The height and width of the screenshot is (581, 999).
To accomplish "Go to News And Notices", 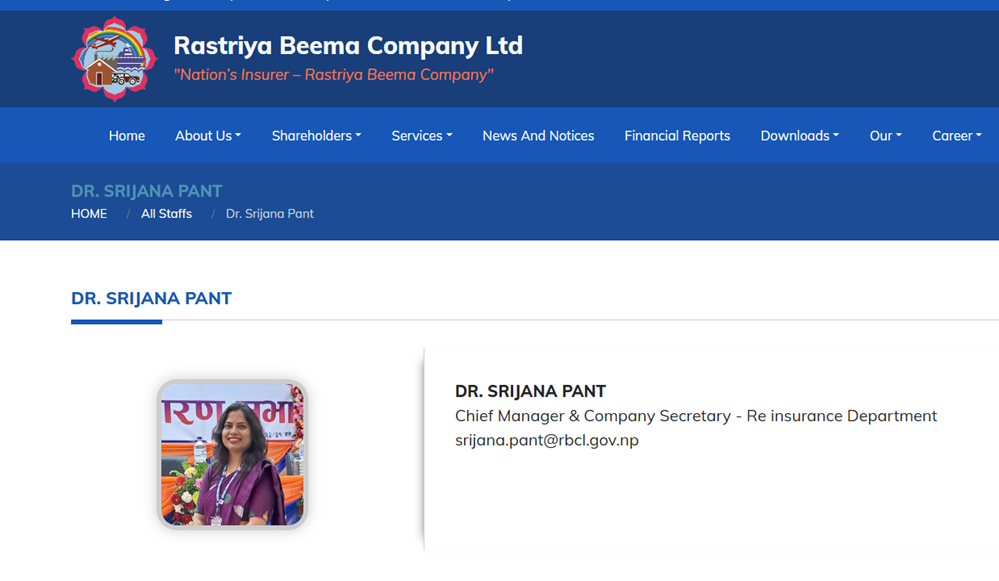I will click(x=538, y=136).
